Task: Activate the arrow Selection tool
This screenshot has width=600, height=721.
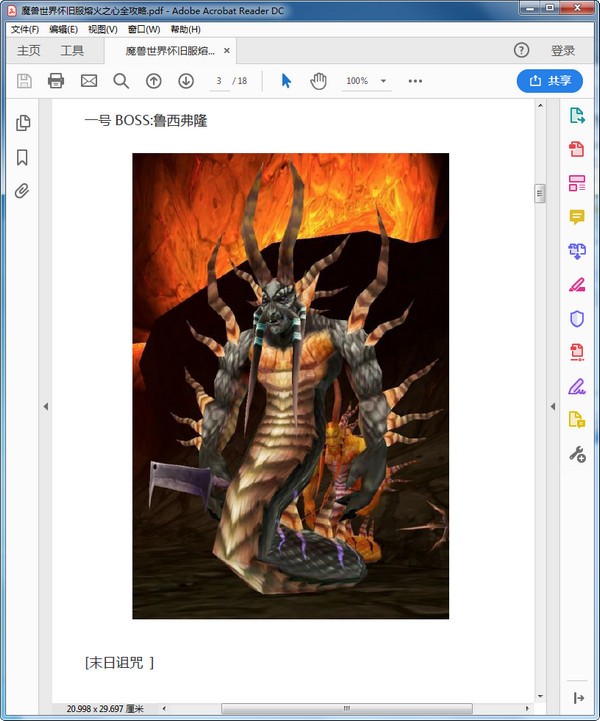Action: click(x=286, y=81)
